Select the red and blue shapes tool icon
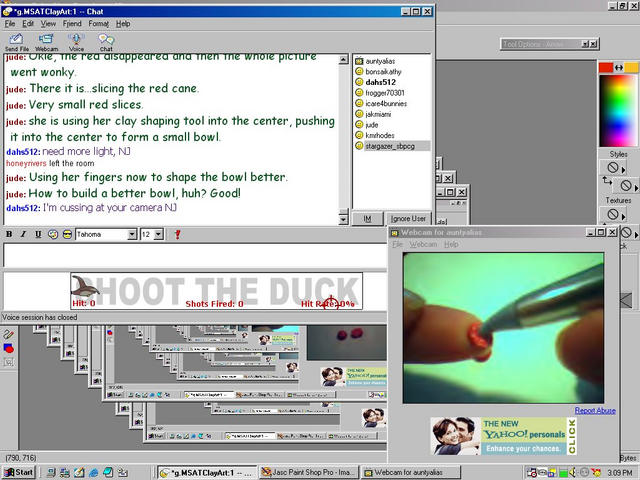The image size is (640, 480). [8, 348]
